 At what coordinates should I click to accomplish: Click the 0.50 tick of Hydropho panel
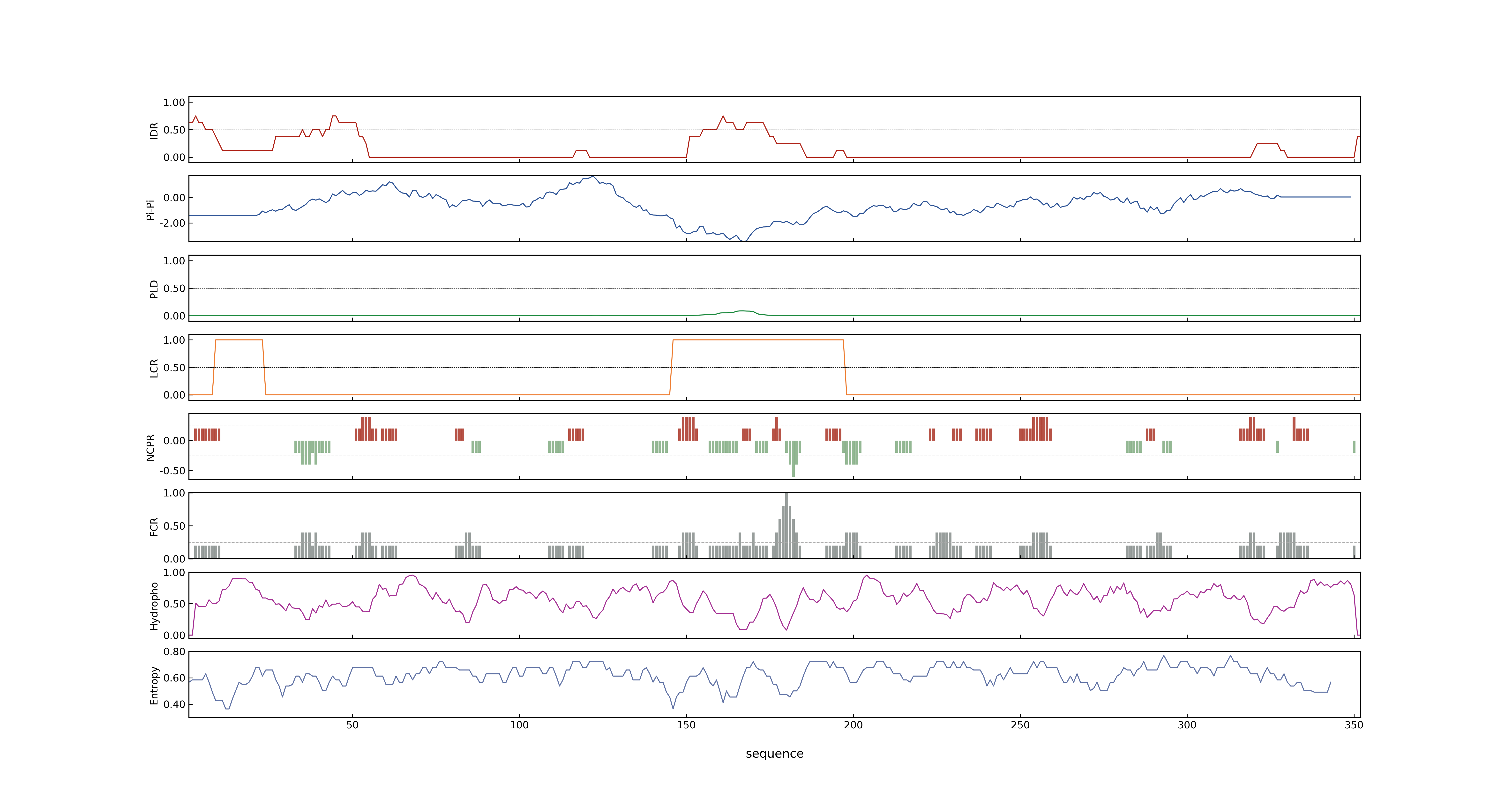pyautogui.click(x=174, y=604)
